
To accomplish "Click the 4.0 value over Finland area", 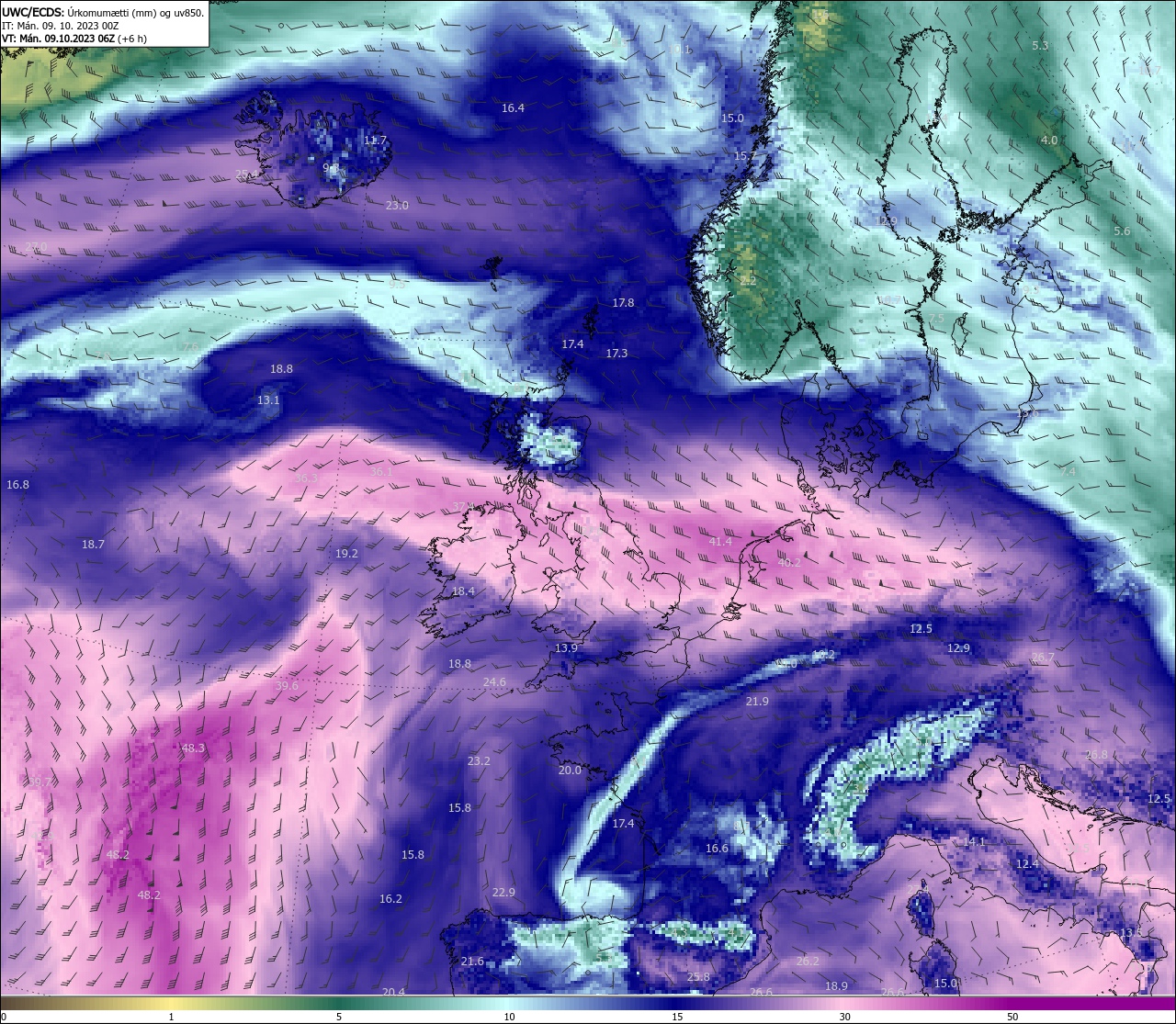I will point(1048,141).
